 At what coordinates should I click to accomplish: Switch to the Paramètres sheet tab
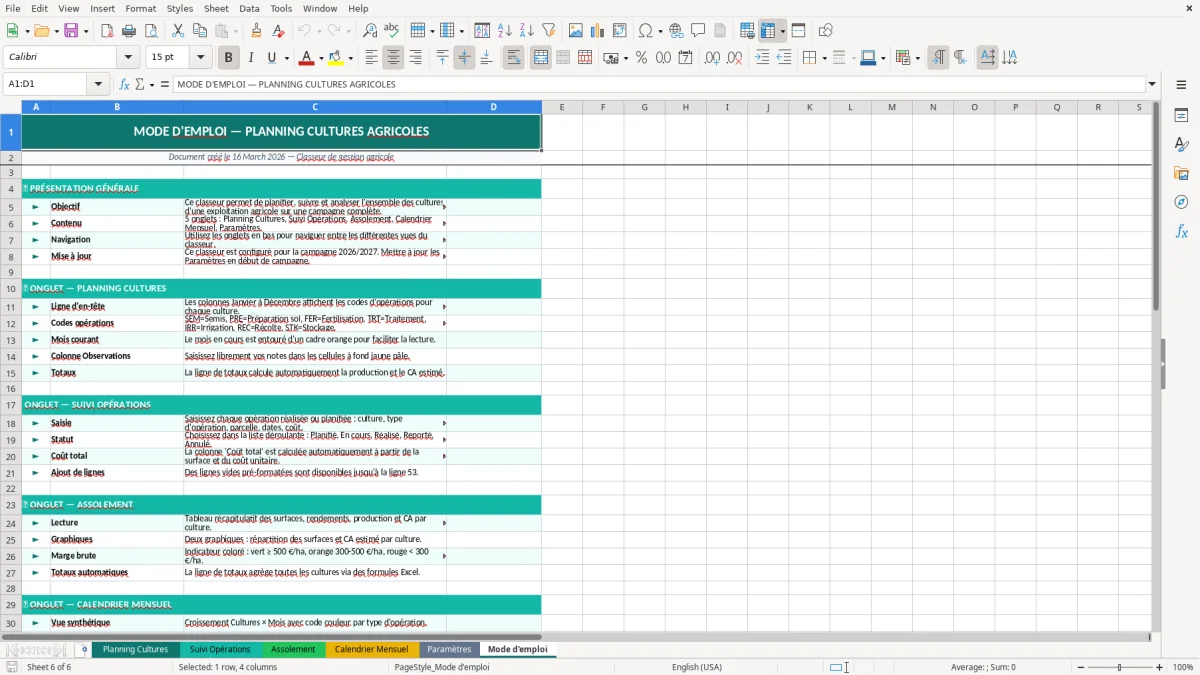coord(449,649)
